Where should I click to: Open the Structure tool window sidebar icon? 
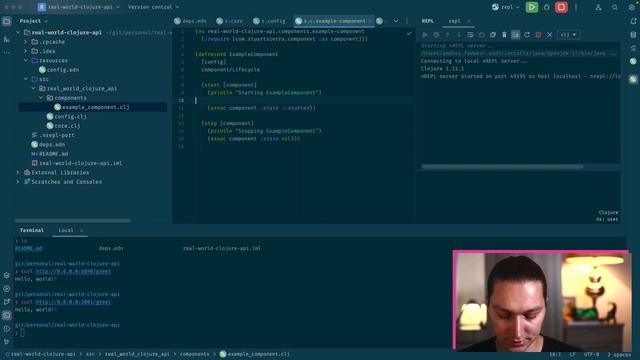point(7,39)
